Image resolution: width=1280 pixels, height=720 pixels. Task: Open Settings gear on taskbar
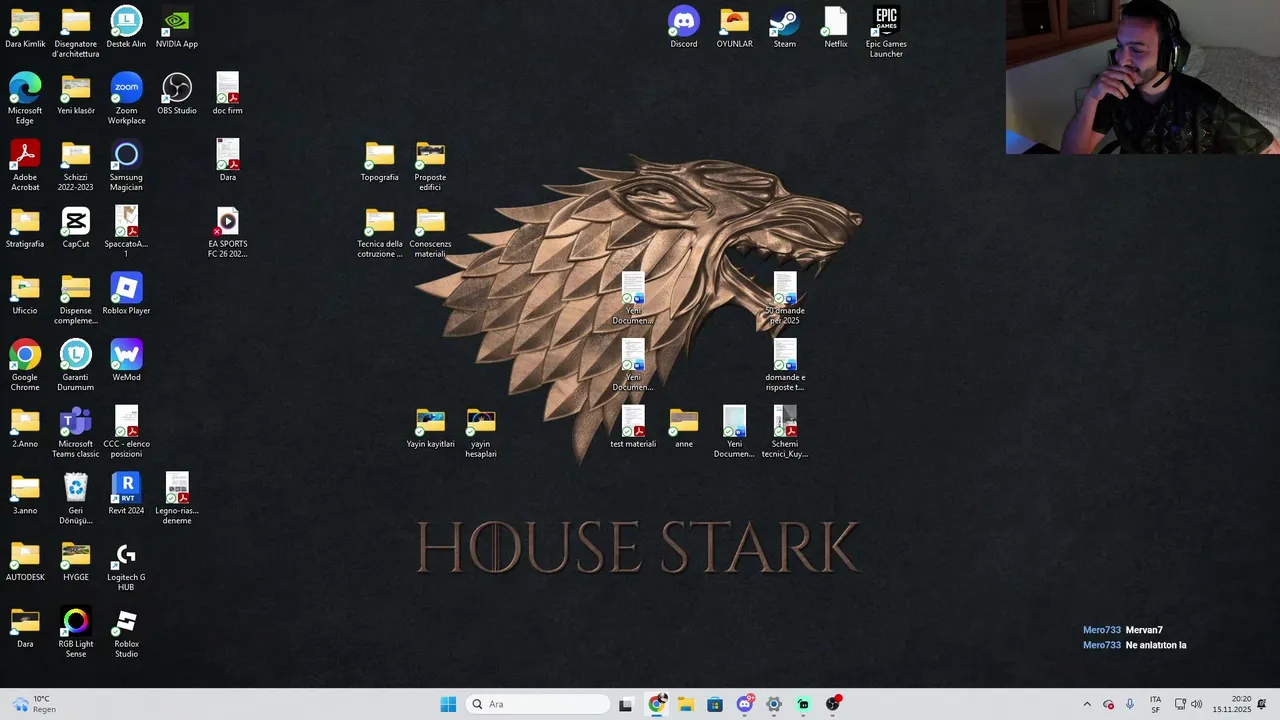point(774,704)
